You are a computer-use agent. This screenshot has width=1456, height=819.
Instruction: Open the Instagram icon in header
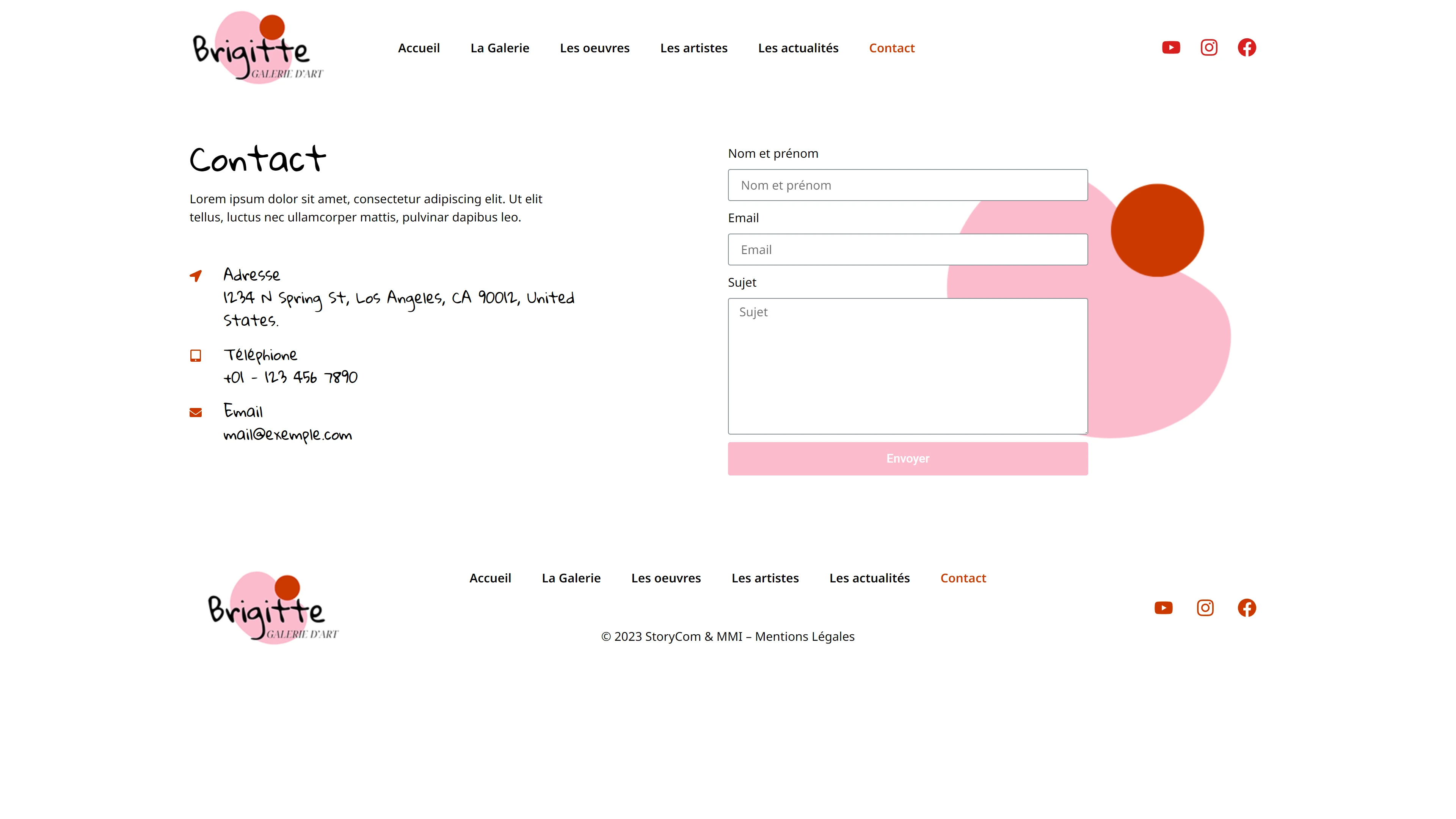point(1208,47)
